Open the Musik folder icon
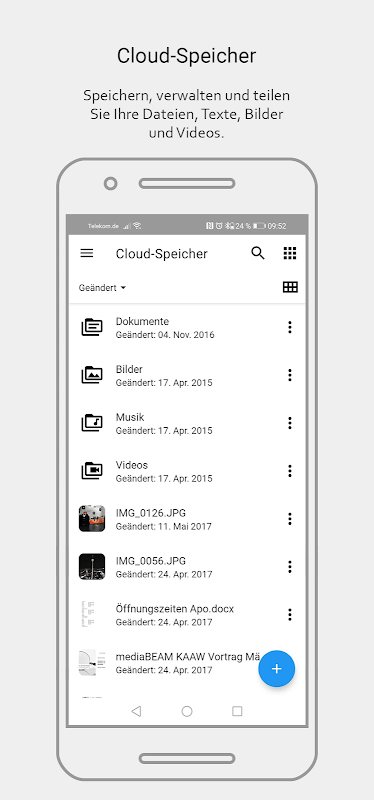Image resolution: width=374 pixels, height=800 pixels. pyautogui.click(x=92, y=423)
